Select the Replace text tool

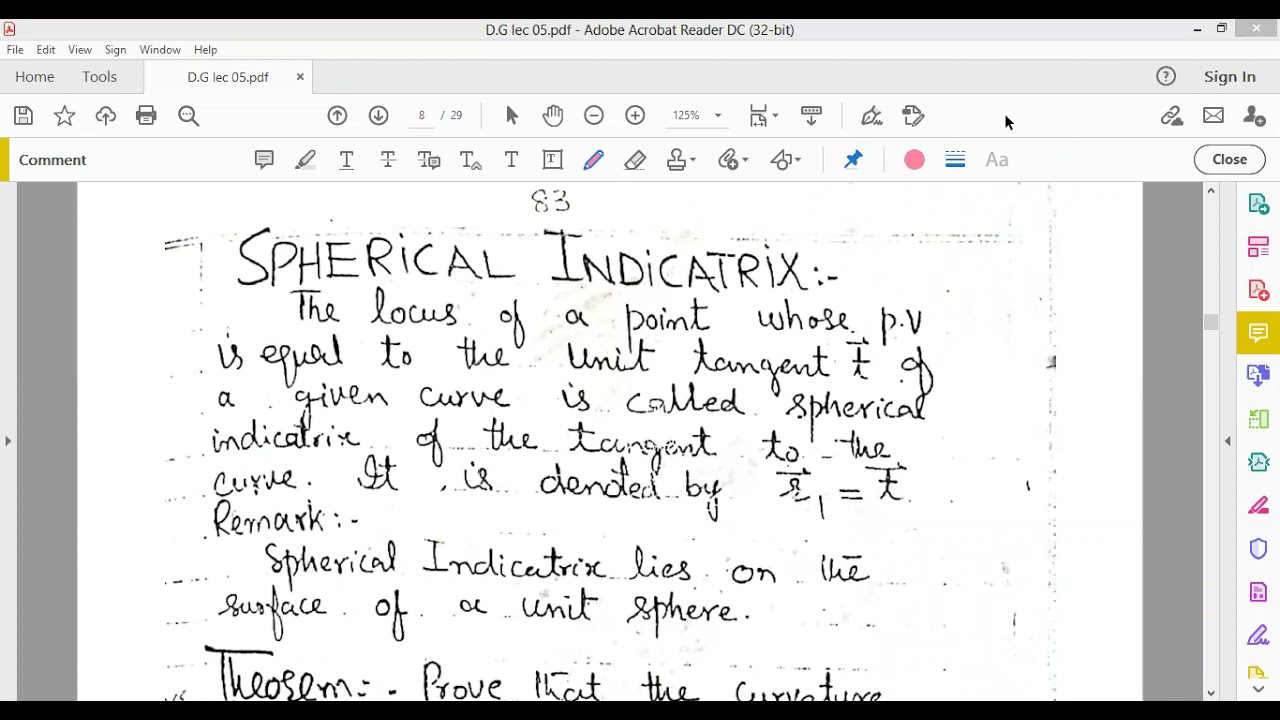429,160
